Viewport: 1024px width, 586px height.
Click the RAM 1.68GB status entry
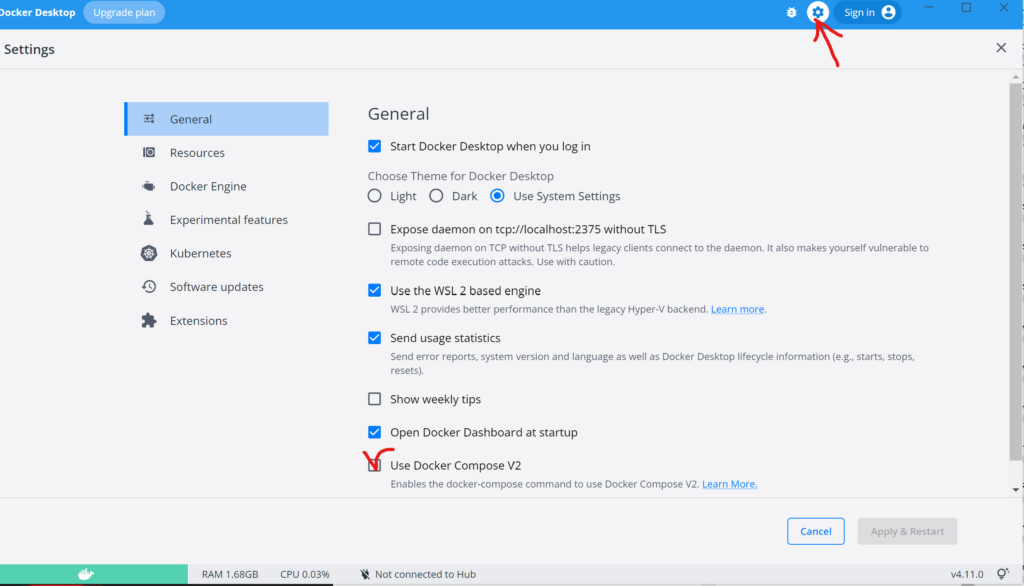click(230, 574)
